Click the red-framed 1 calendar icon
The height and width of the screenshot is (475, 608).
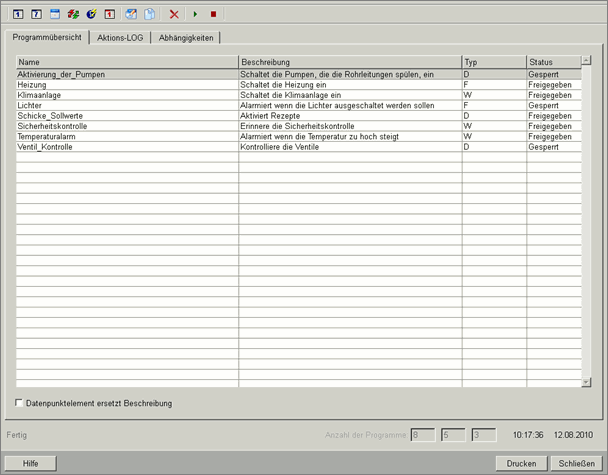[x=110, y=15]
